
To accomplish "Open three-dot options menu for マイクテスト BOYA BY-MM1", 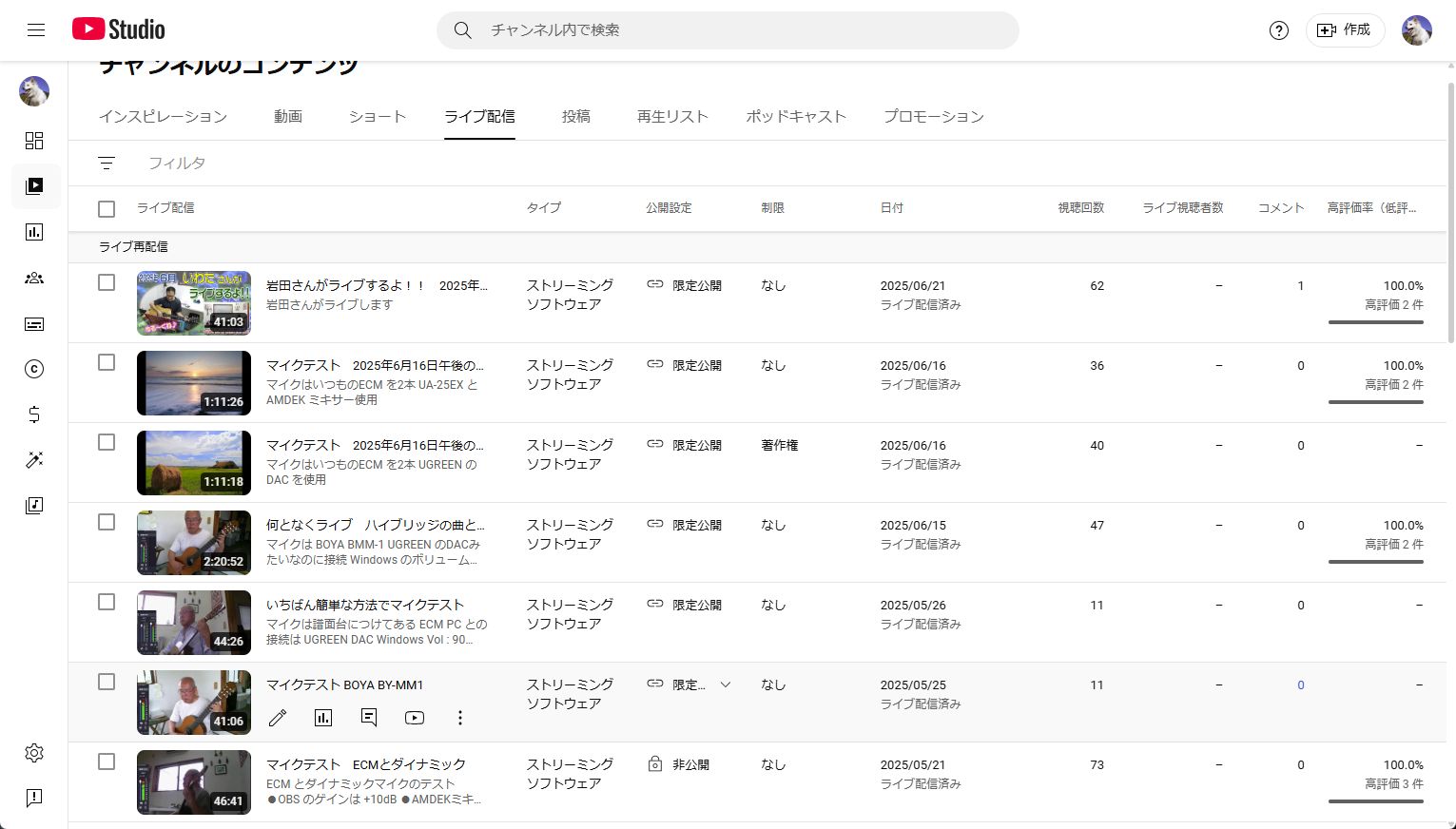I will [460, 718].
